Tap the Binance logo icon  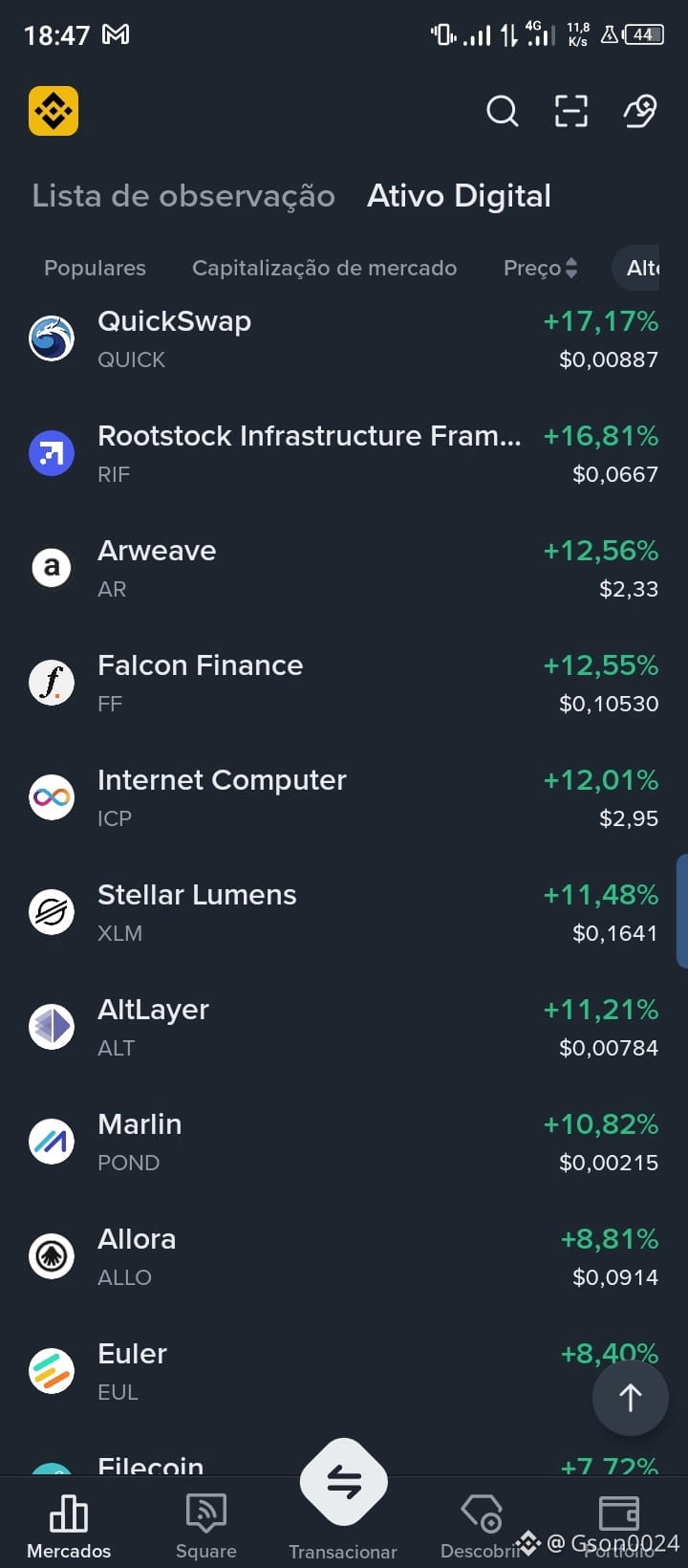click(x=54, y=111)
